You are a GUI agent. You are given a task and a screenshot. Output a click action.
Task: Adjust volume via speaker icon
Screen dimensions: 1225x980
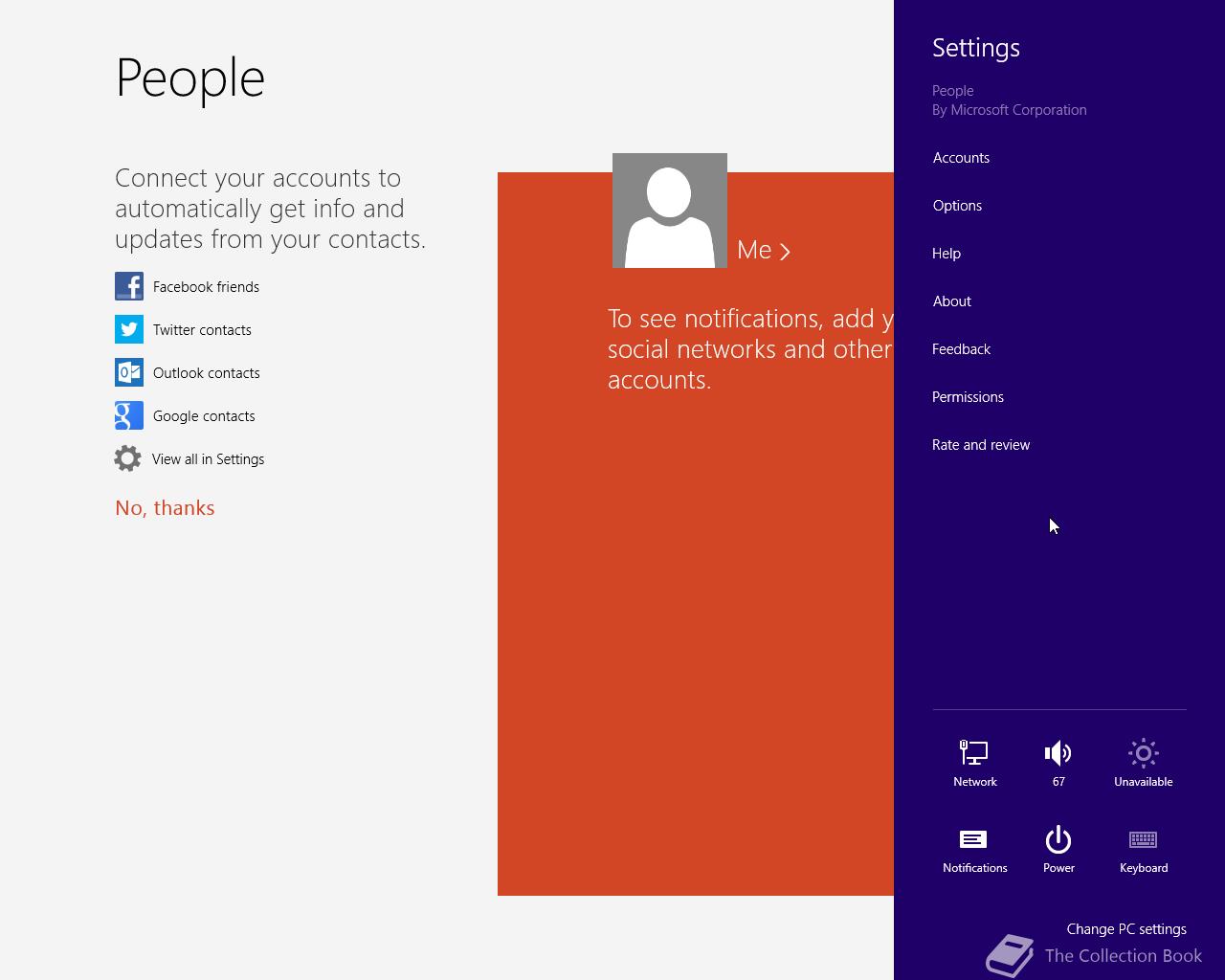[x=1058, y=753]
